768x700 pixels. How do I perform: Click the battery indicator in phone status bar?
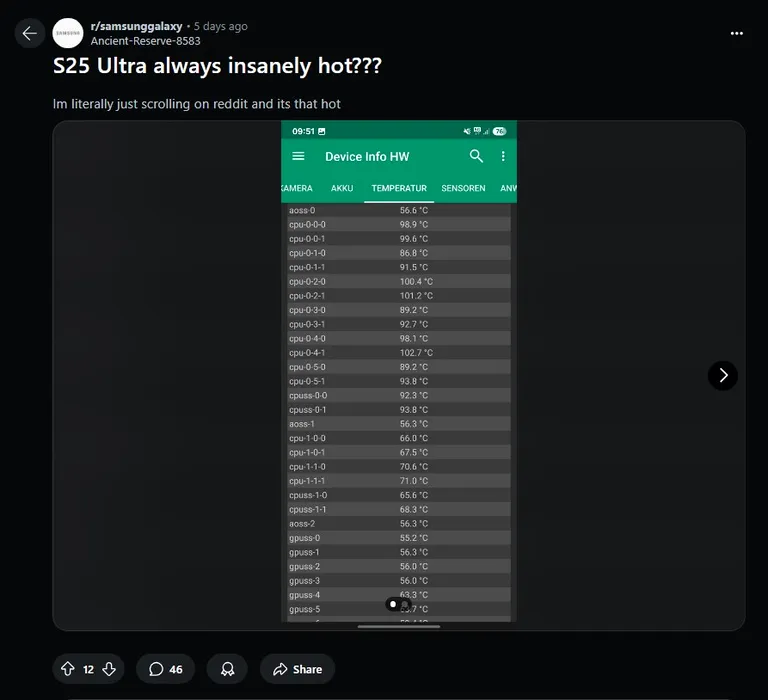(500, 131)
